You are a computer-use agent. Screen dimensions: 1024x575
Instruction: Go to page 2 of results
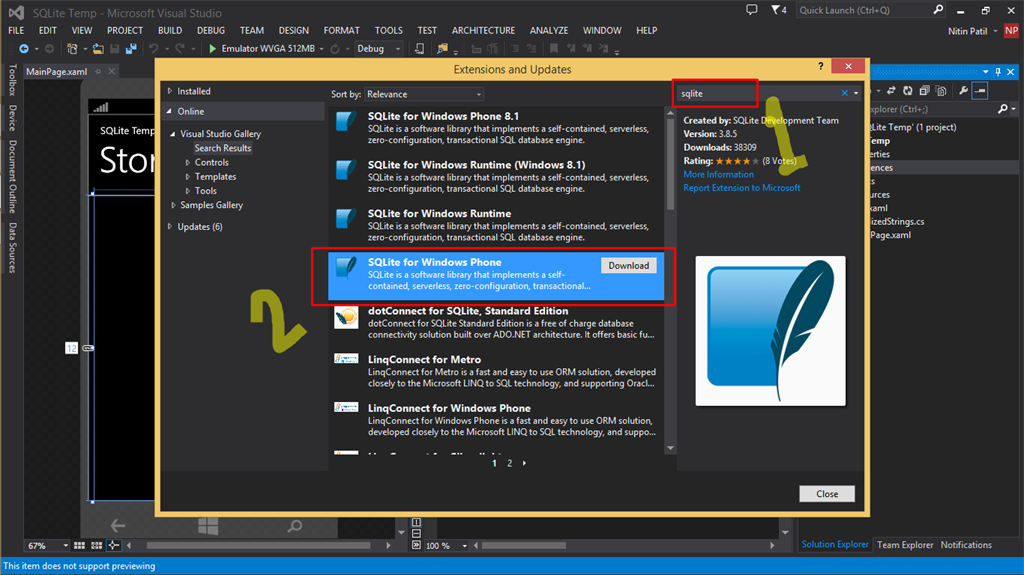[x=509, y=464]
